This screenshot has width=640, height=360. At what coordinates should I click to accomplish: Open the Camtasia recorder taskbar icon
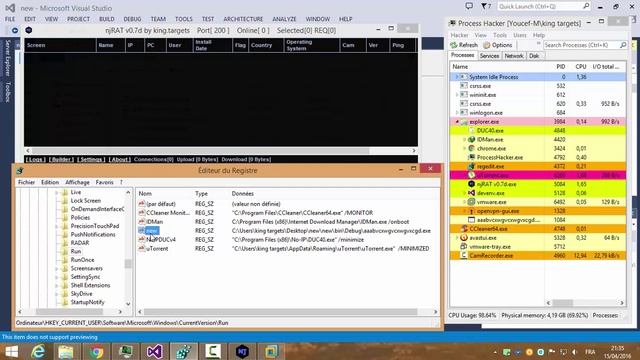pos(213,351)
